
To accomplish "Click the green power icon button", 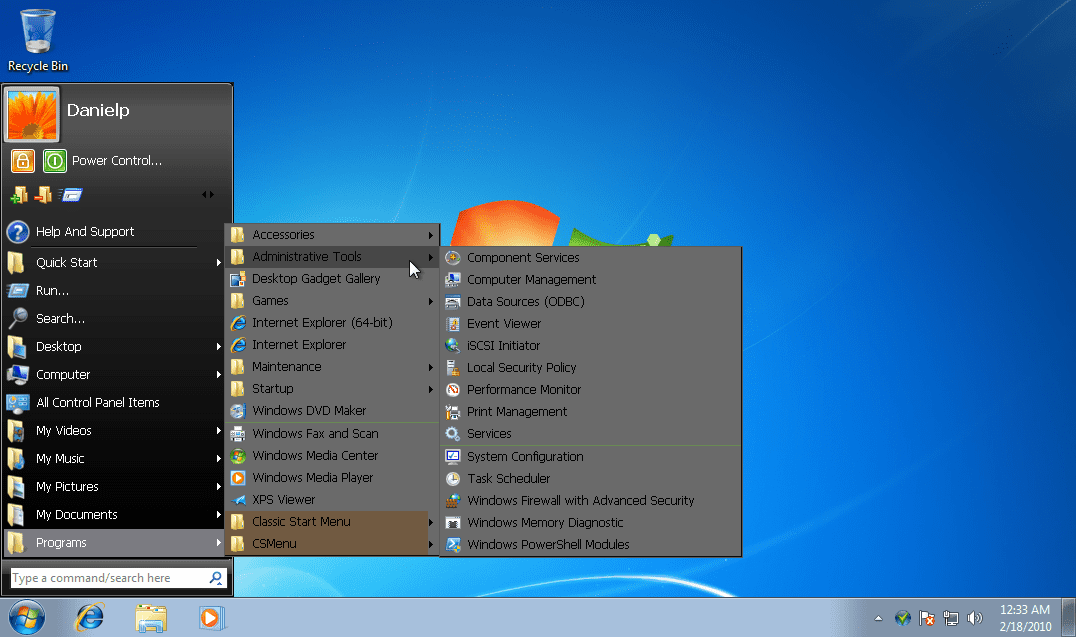I will tap(55, 161).
